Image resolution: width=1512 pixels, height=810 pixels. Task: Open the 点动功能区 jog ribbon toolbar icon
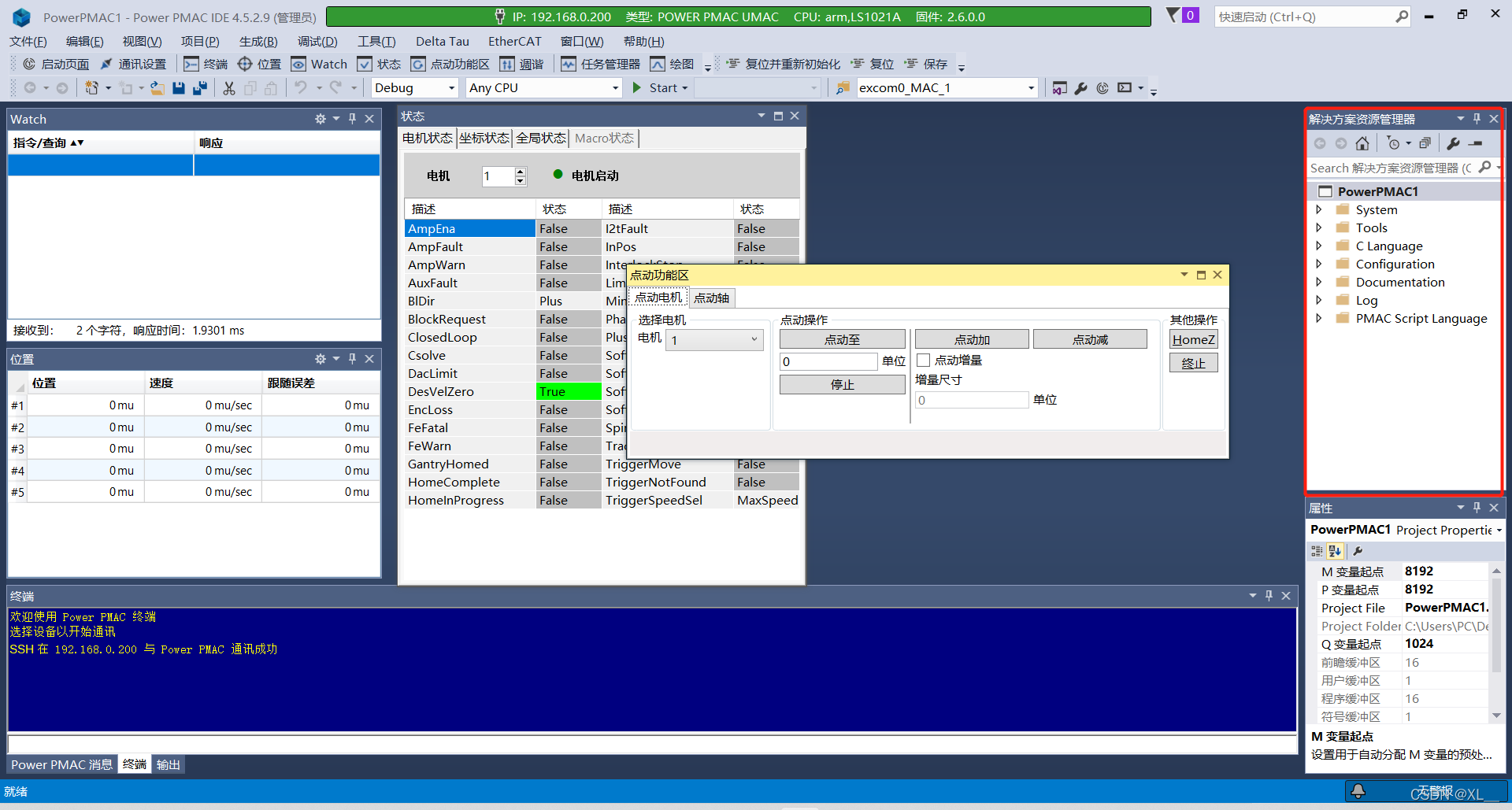pos(450,64)
